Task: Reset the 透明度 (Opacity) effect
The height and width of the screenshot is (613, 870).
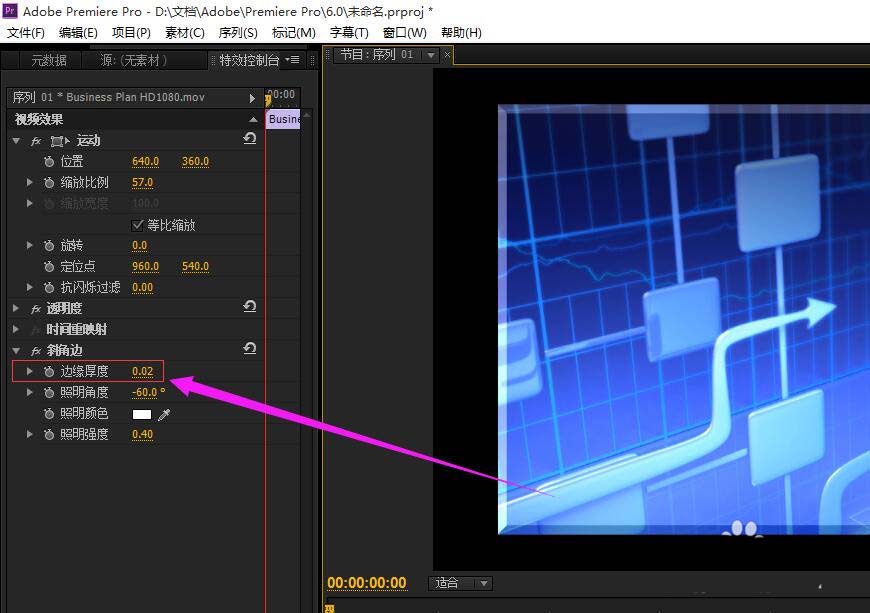Action: pos(250,306)
